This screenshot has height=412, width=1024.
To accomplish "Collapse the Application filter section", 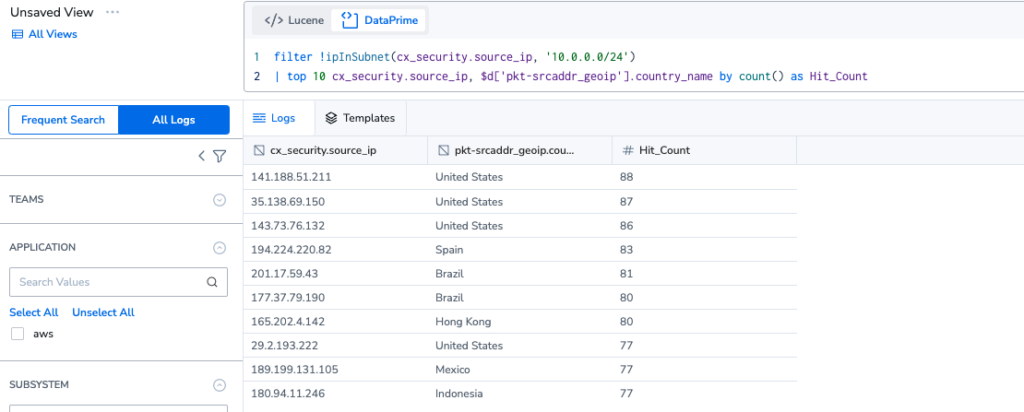I will pyautogui.click(x=219, y=247).
